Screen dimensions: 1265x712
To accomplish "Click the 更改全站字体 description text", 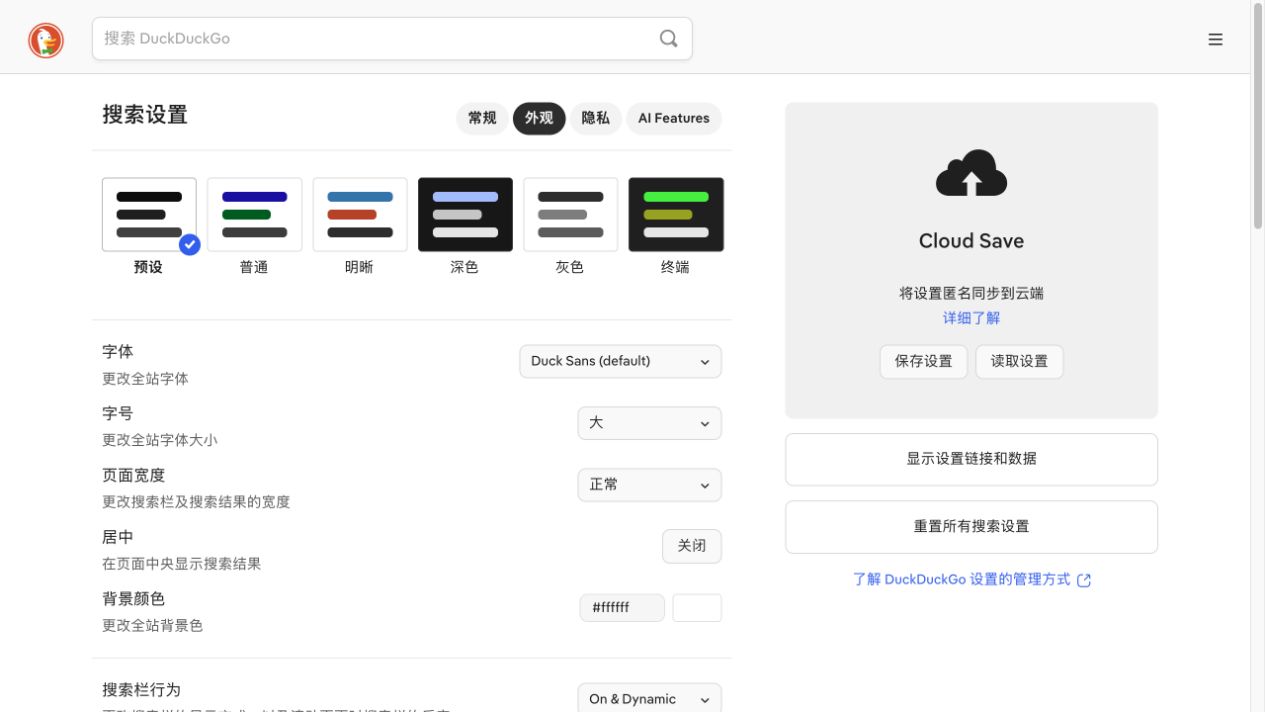I will (x=145, y=379).
